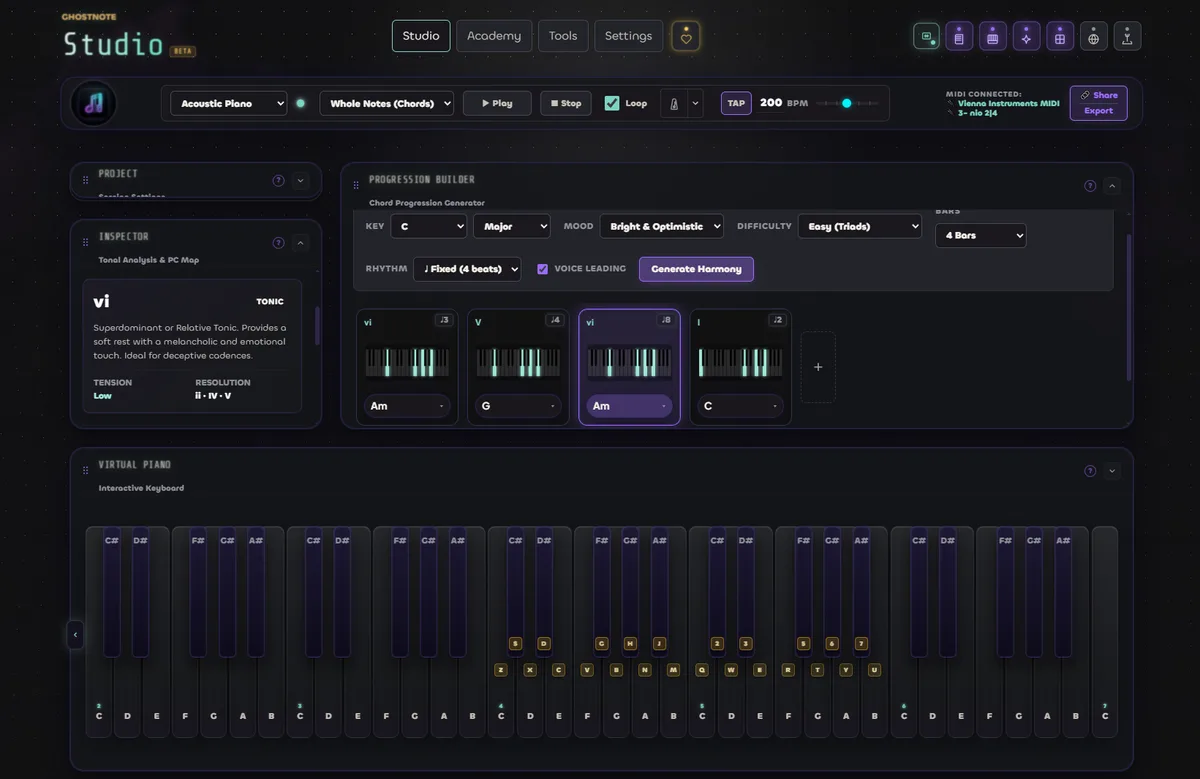Click the Inspector panel drag handle
1200x779 pixels.
click(86, 243)
